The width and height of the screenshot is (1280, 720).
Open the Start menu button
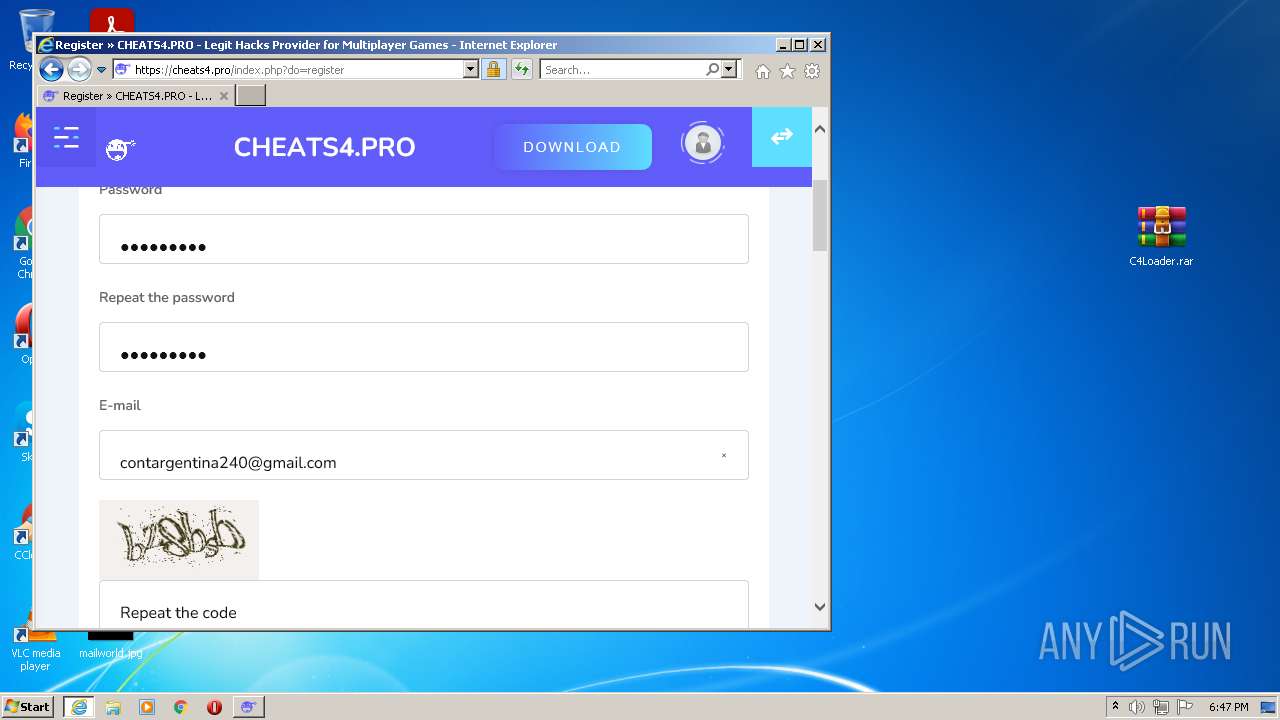[x=28, y=707]
